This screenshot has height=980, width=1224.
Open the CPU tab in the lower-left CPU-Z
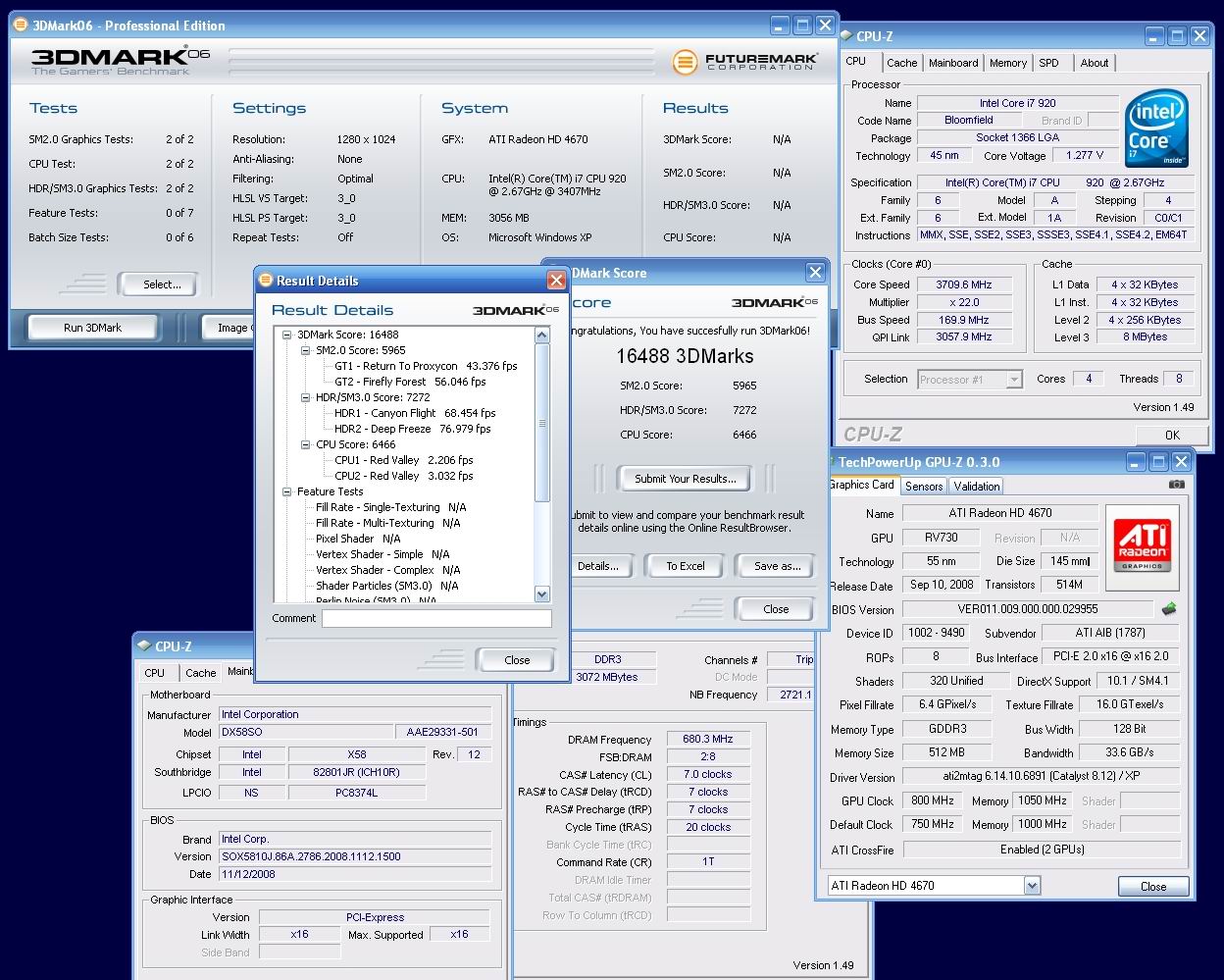click(155, 673)
